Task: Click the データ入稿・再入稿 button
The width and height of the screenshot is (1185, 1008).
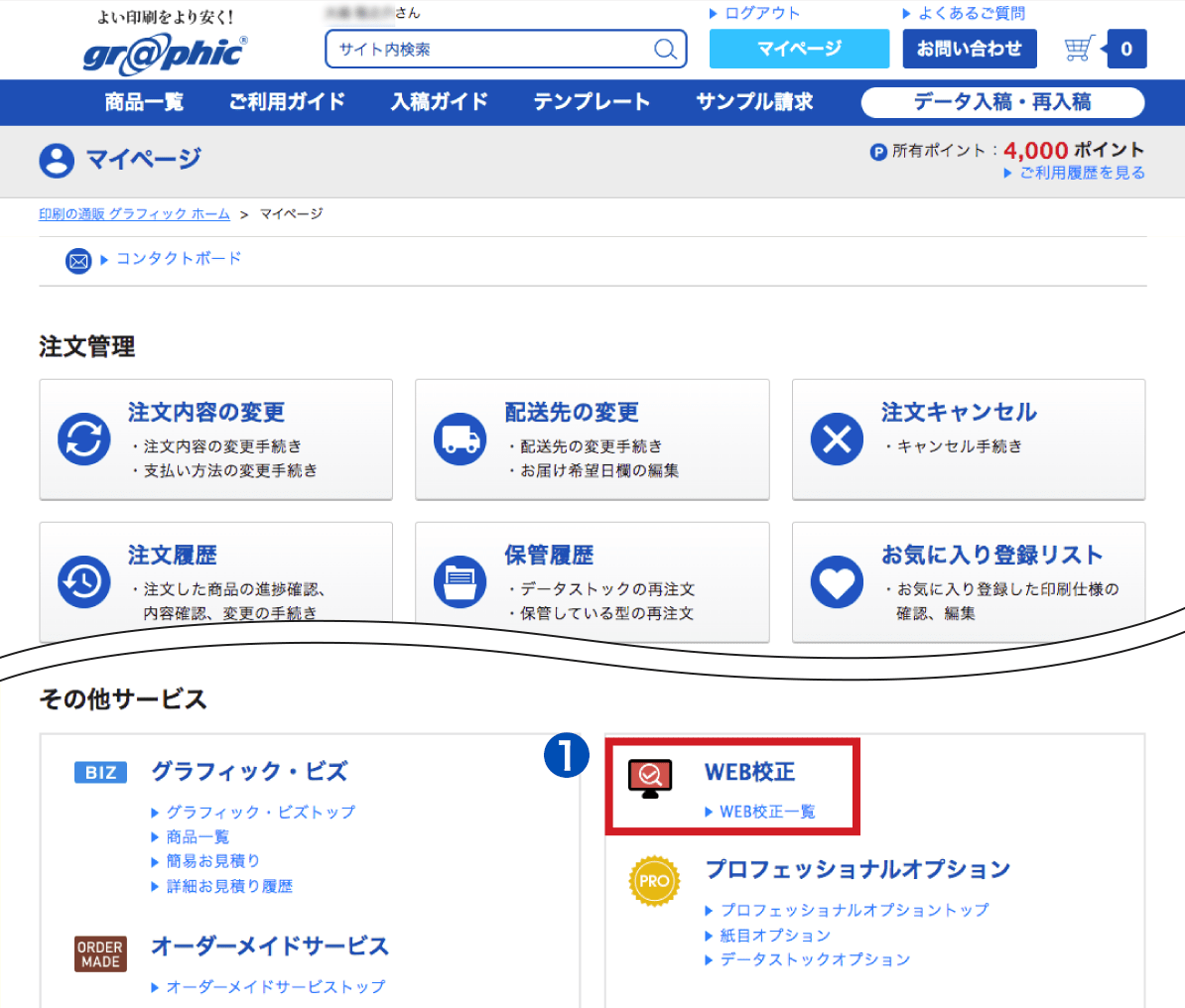Action: [1002, 102]
